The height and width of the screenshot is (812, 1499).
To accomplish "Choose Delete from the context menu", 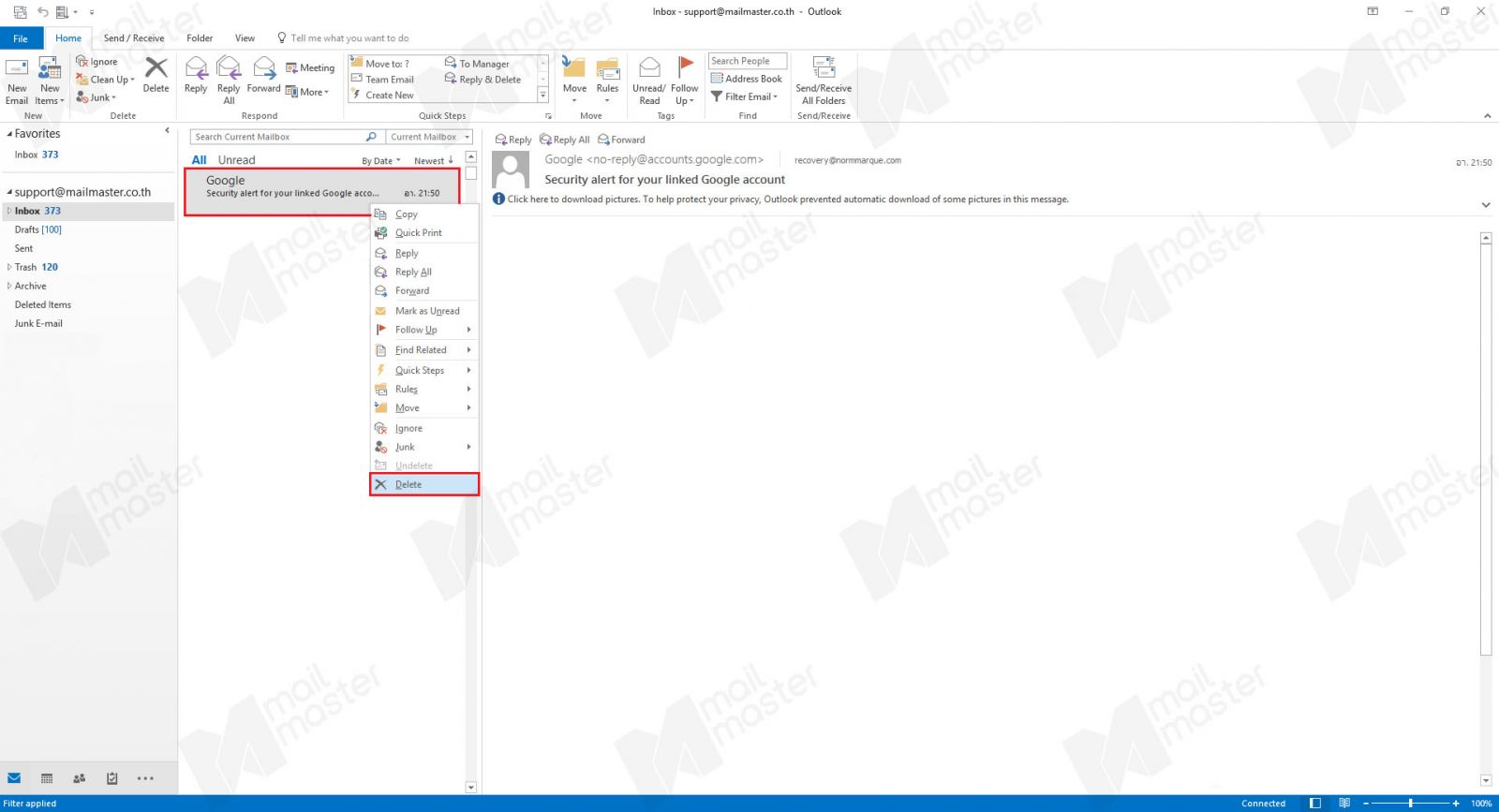I will click(x=424, y=484).
